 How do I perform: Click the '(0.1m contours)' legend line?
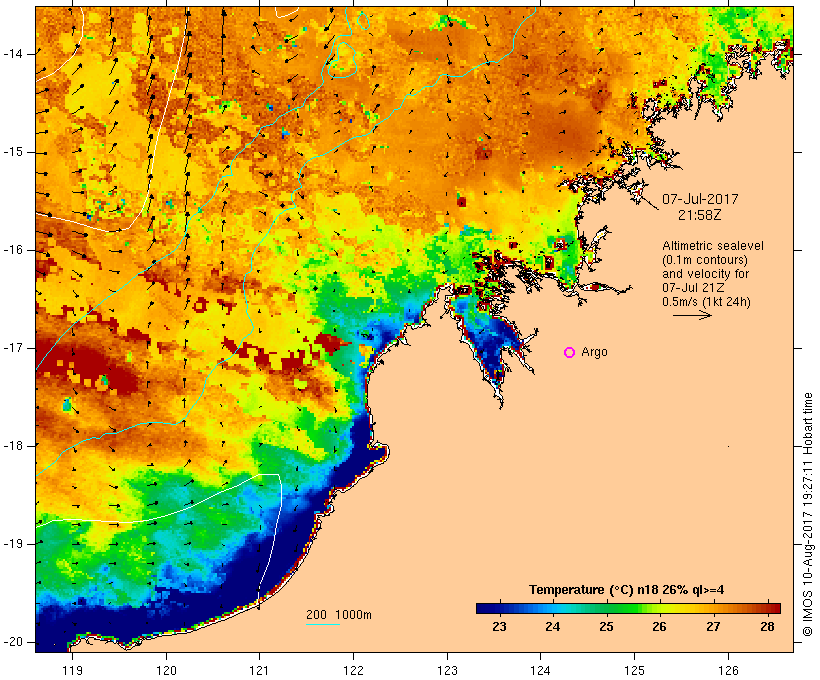click(x=705, y=260)
